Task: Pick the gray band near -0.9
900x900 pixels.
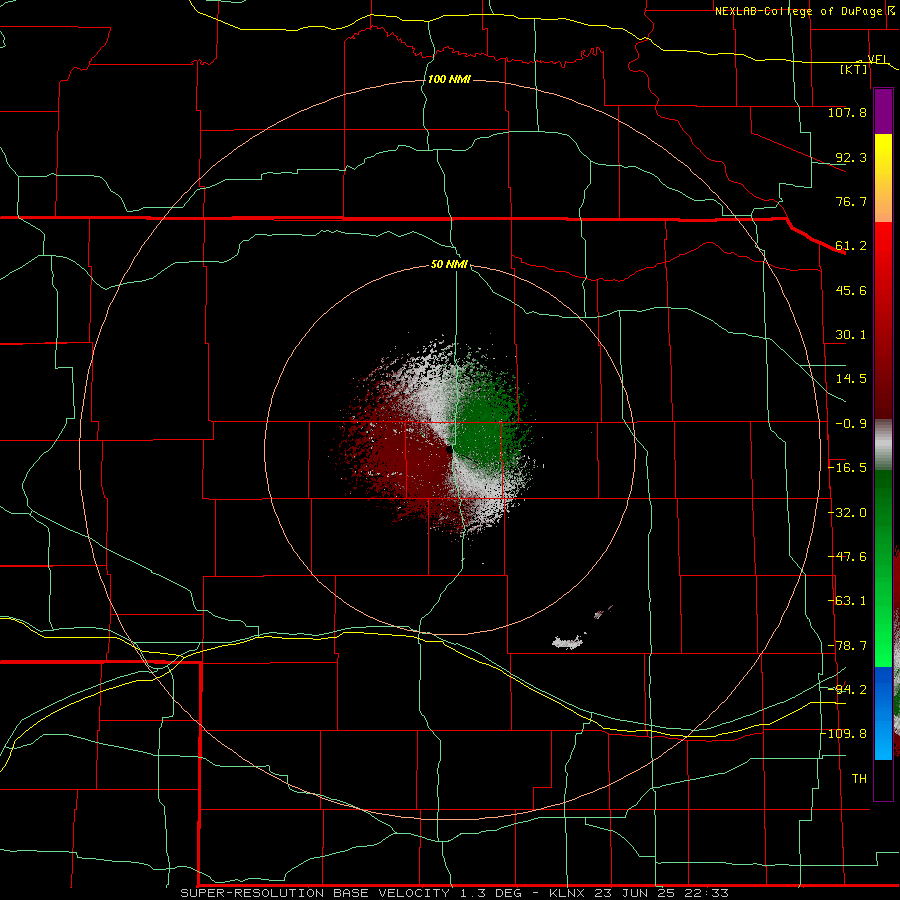Action: click(x=883, y=445)
